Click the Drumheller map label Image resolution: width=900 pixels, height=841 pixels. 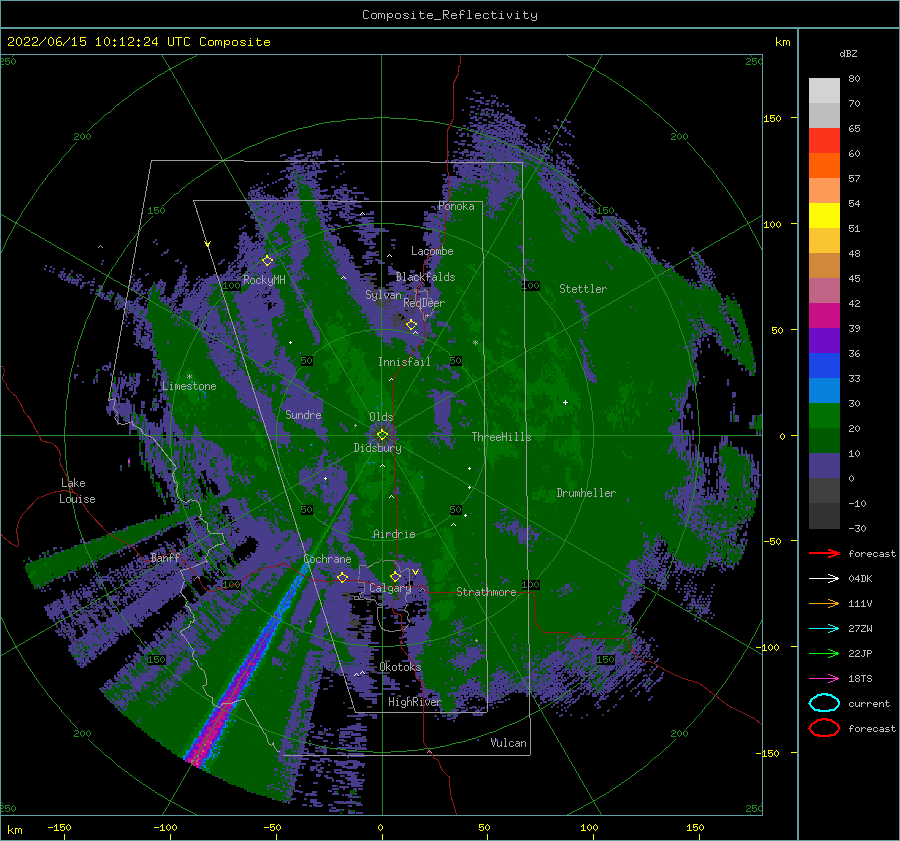pyautogui.click(x=586, y=493)
